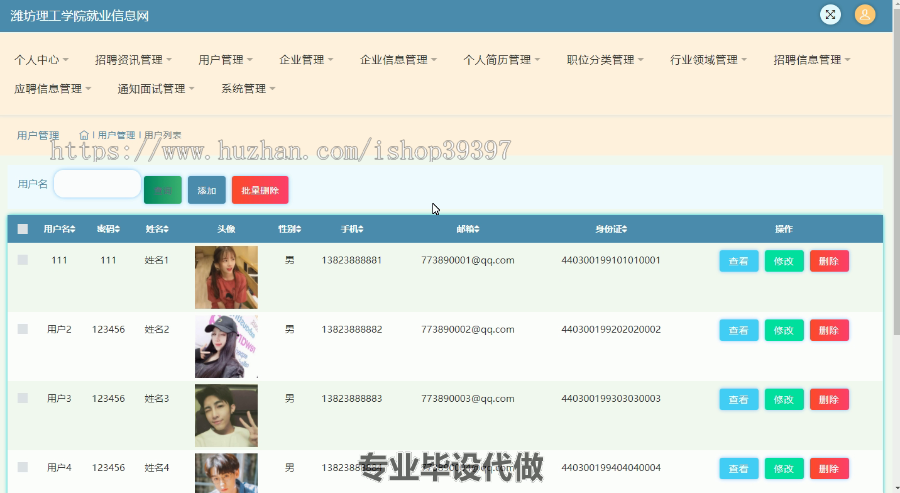The width and height of the screenshot is (900, 493).
Task: Select phone cell 13823888882
Action: pyautogui.click(x=352, y=329)
